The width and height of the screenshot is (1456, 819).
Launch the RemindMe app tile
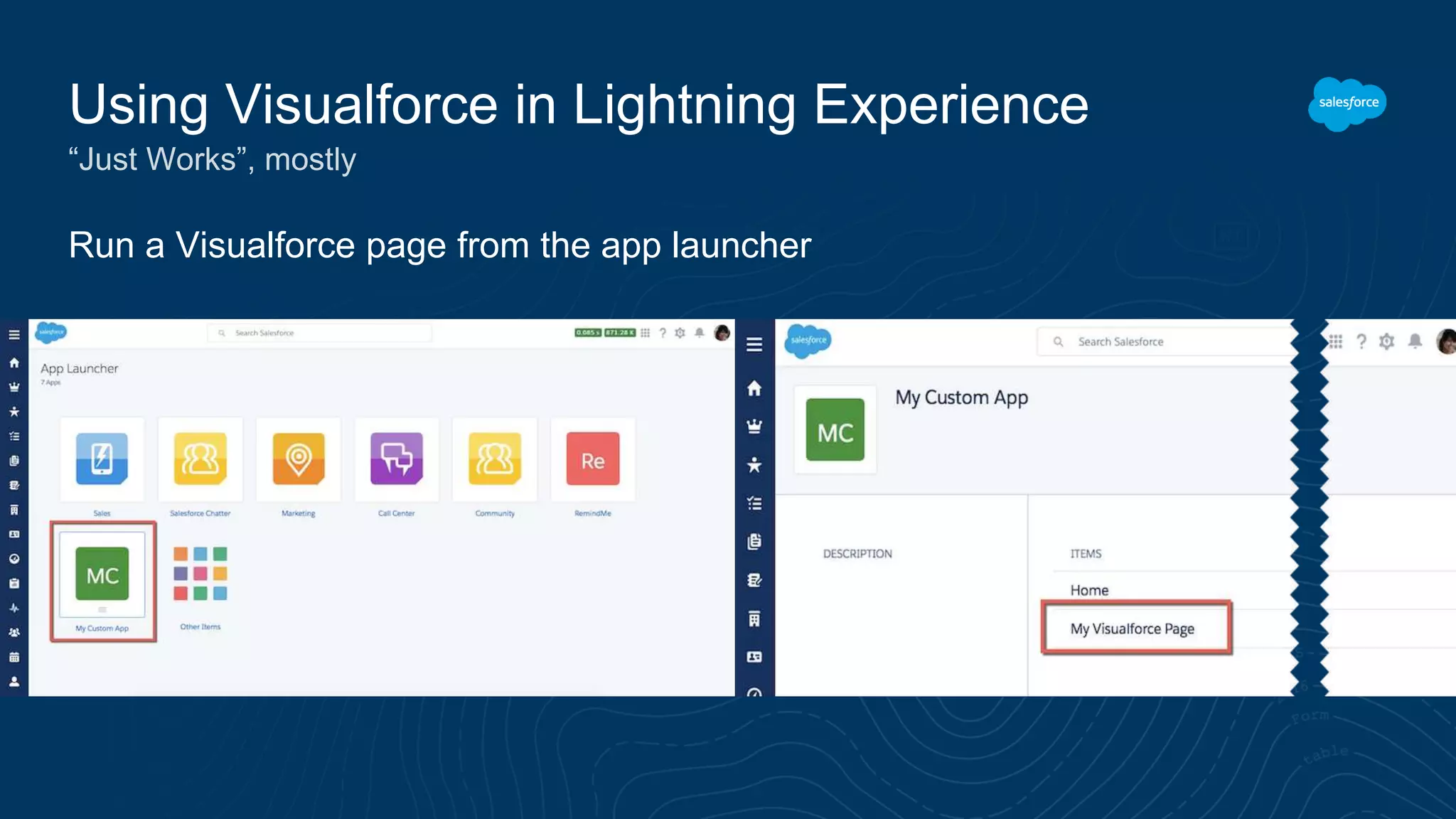593,459
